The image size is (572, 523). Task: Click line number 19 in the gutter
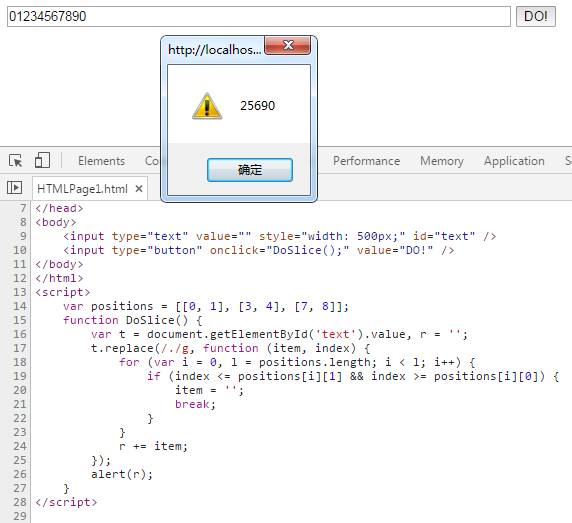point(20,376)
